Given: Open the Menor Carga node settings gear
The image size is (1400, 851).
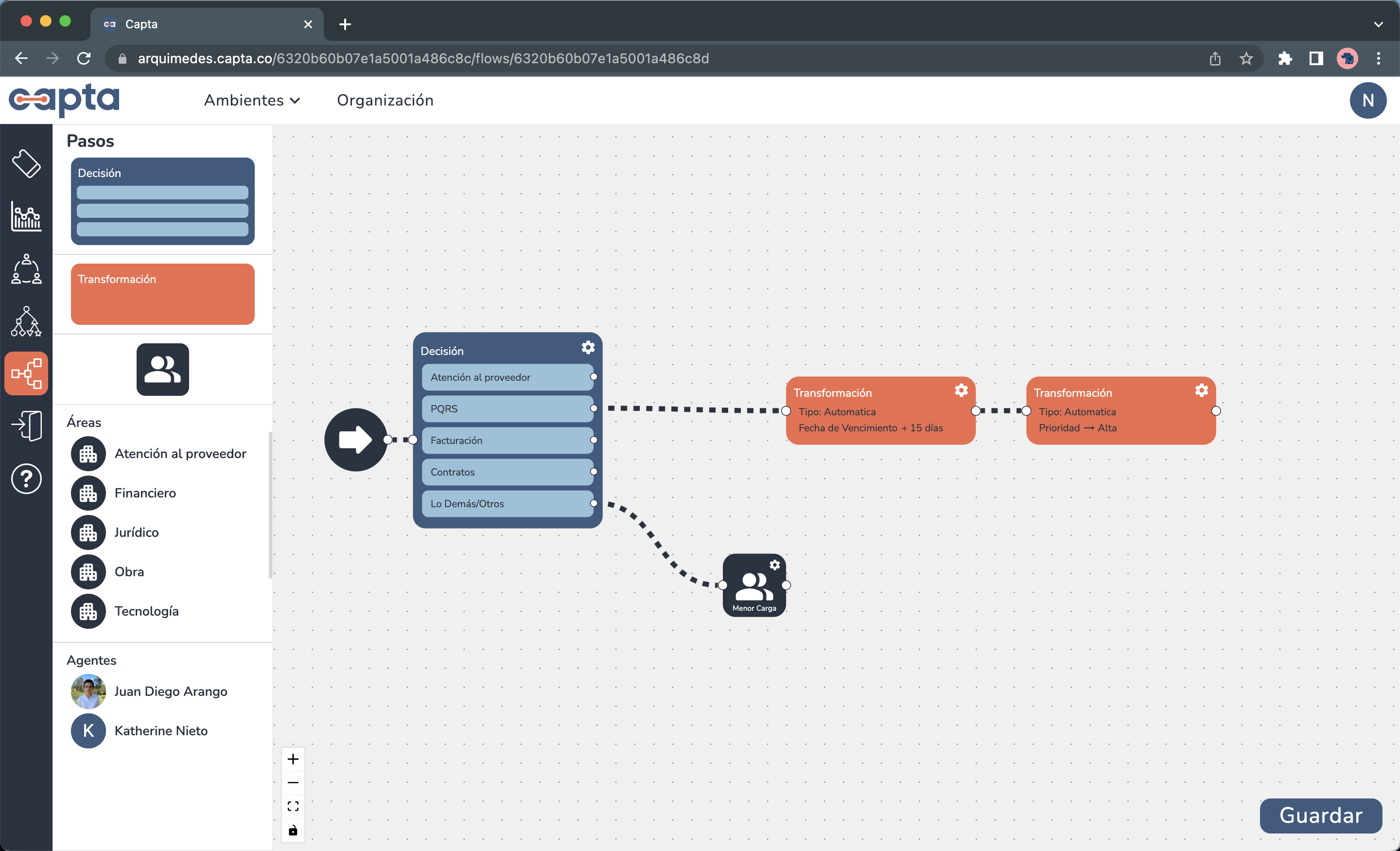Looking at the screenshot, I should pyautogui.click(x=774, y=565).
